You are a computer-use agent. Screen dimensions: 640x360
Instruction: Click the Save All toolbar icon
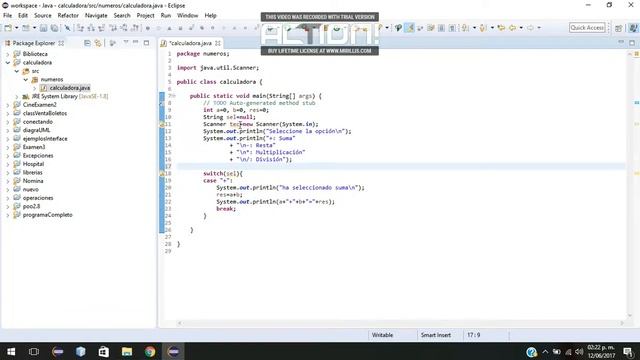pos(54,28)
